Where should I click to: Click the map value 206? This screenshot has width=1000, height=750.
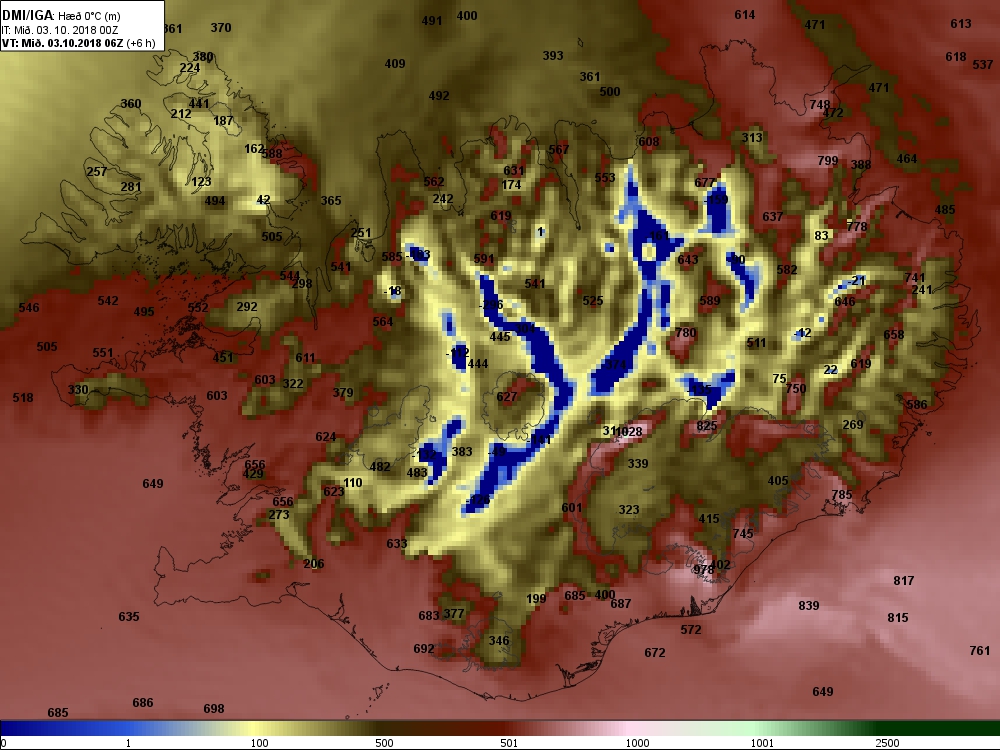(x=314, y=563)
